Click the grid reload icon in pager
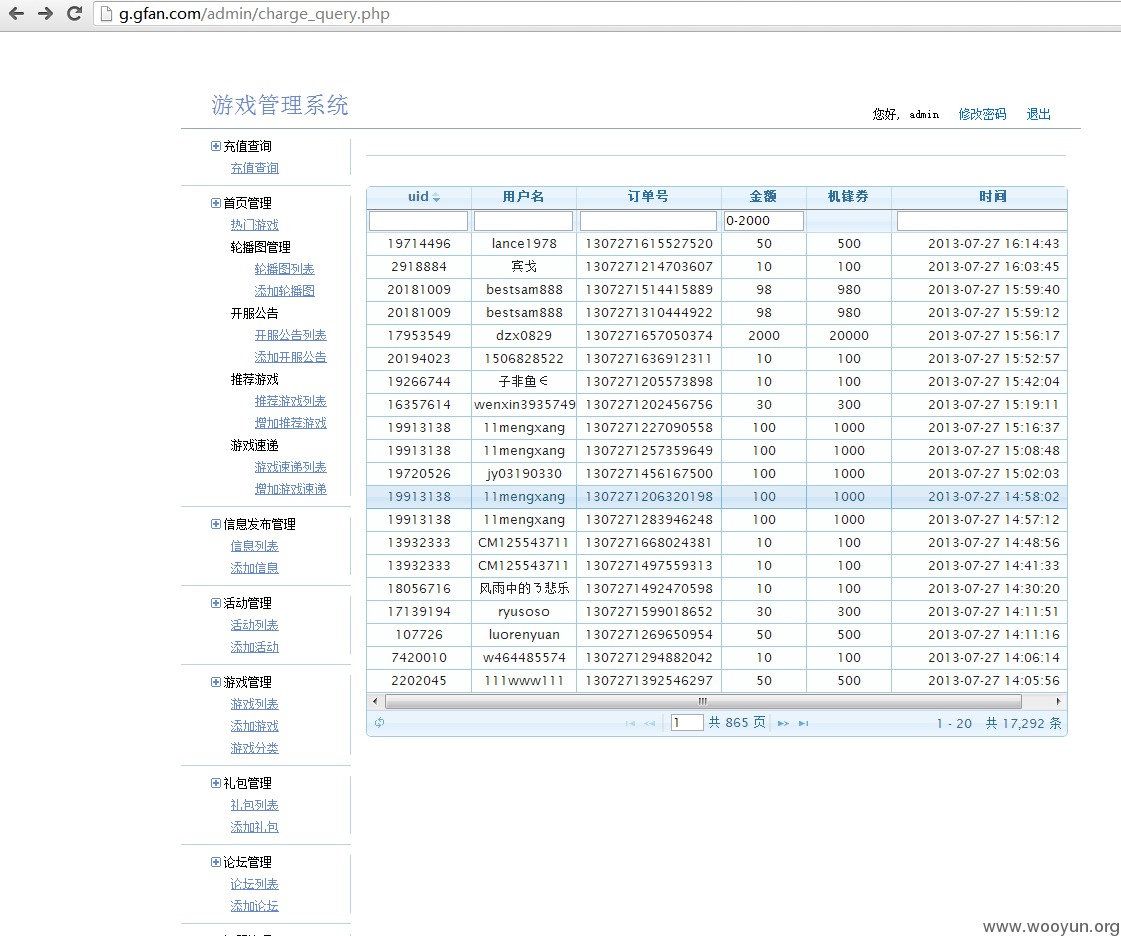 tap(380, 723)
